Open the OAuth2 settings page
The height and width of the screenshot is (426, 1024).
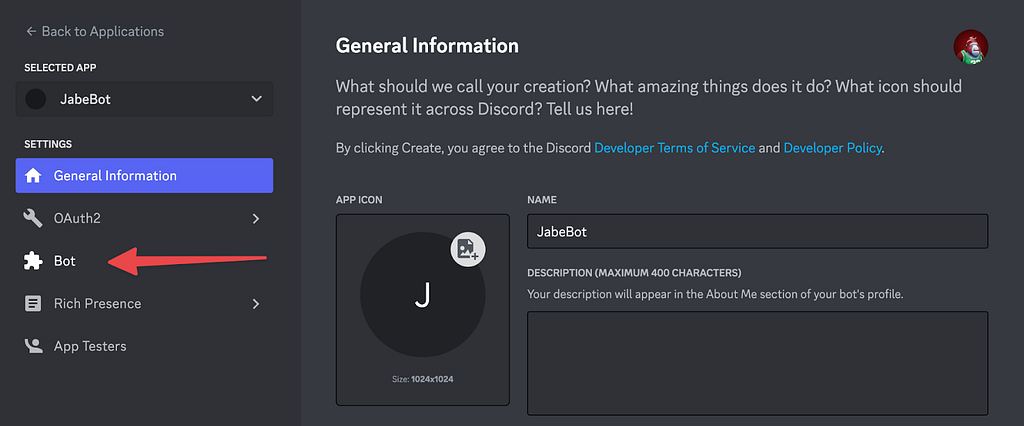pos(144,218)
